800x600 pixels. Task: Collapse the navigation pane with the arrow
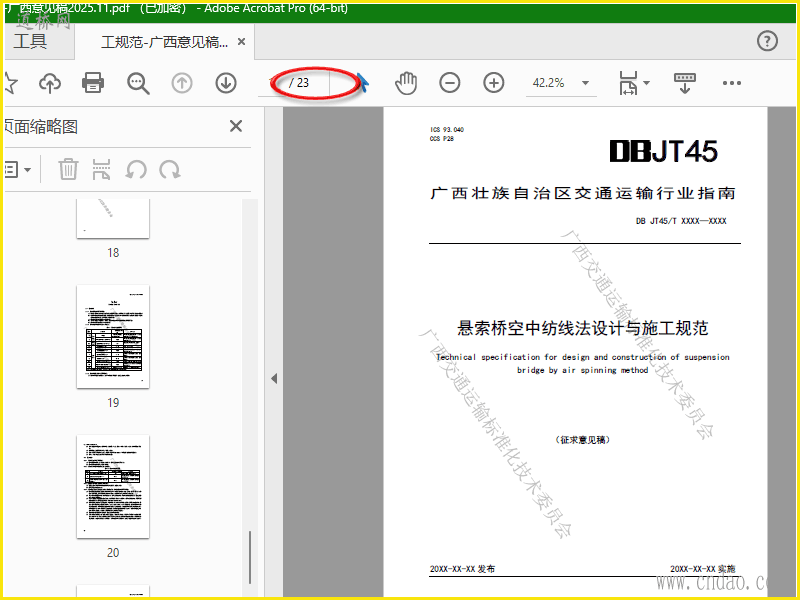[x=274, y=379]
